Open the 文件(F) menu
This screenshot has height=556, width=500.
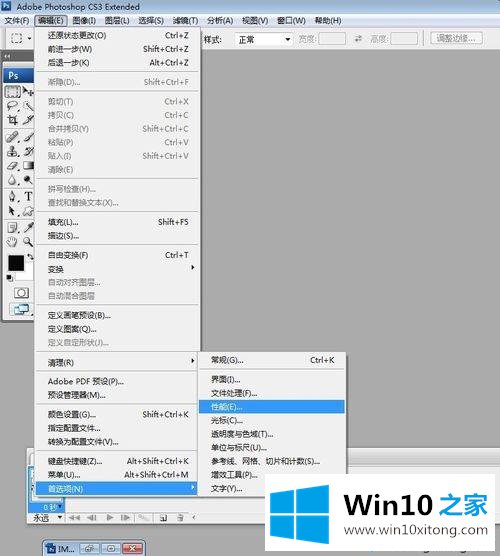click(17, 21)
